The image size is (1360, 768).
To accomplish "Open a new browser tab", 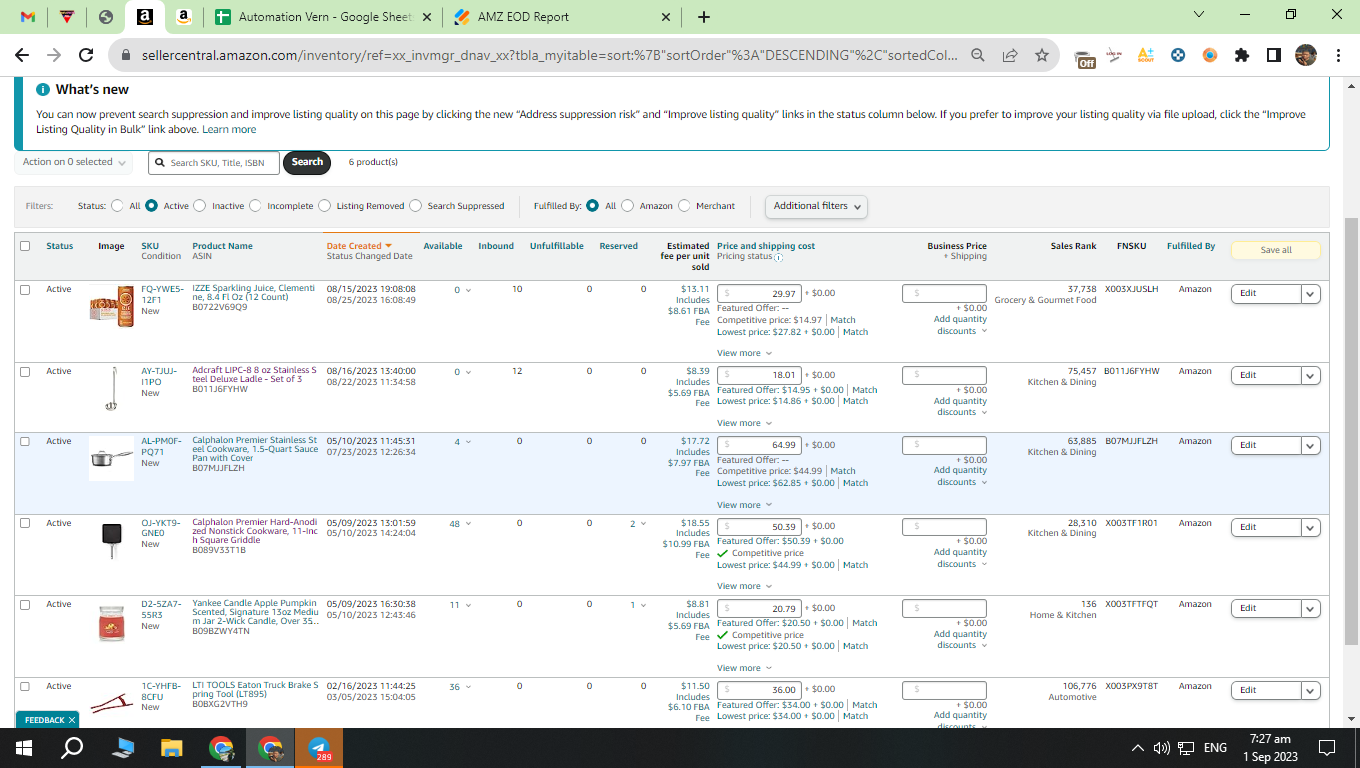I will [x=704, y=17].
